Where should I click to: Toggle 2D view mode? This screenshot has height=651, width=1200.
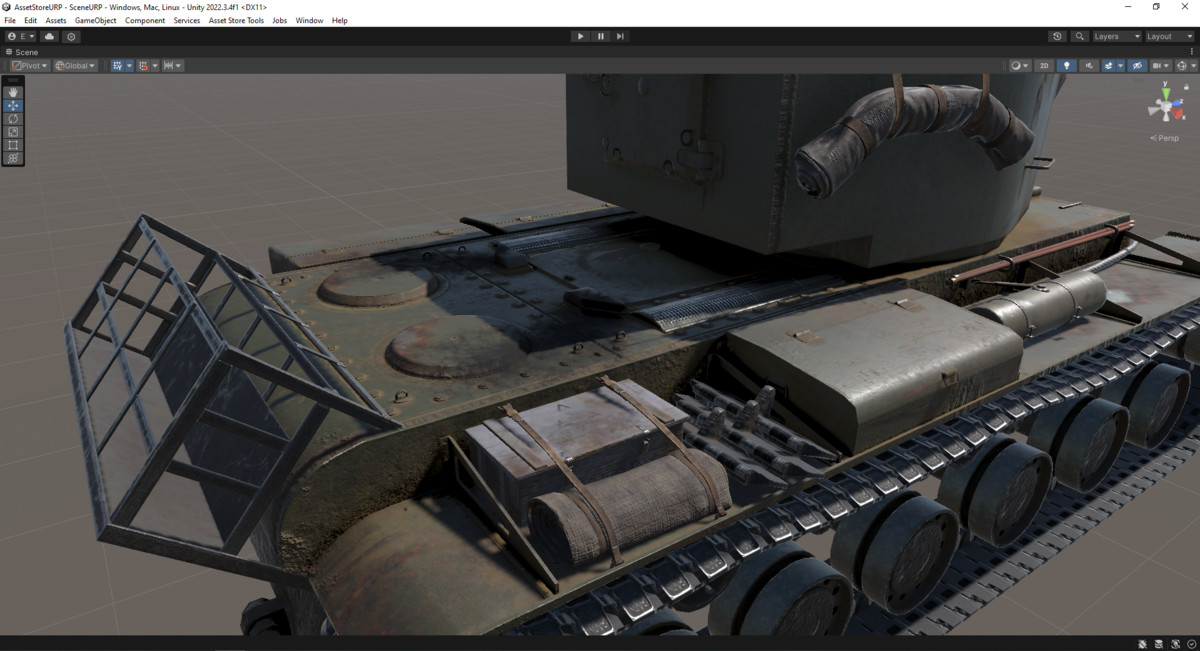[x=1045, y=65]
